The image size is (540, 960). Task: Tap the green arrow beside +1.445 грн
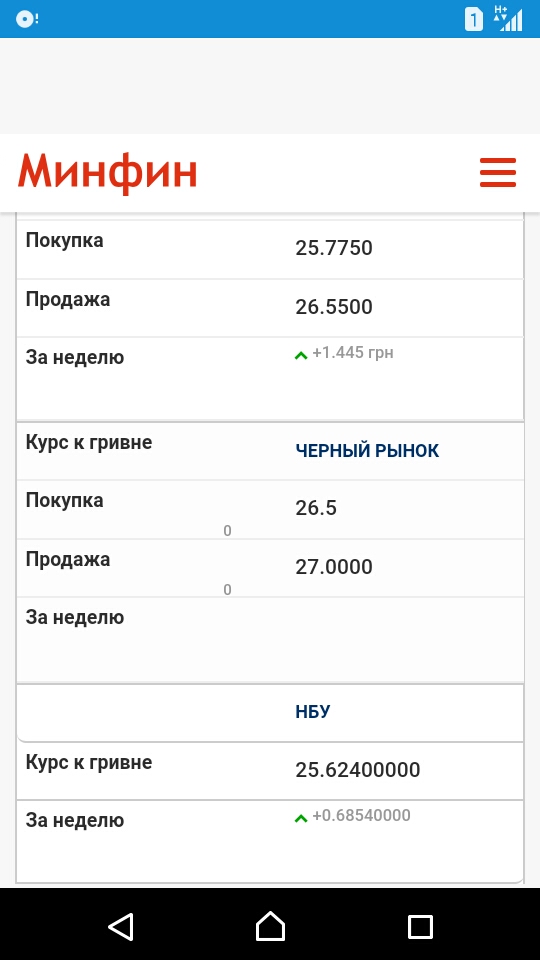(301, 354)
